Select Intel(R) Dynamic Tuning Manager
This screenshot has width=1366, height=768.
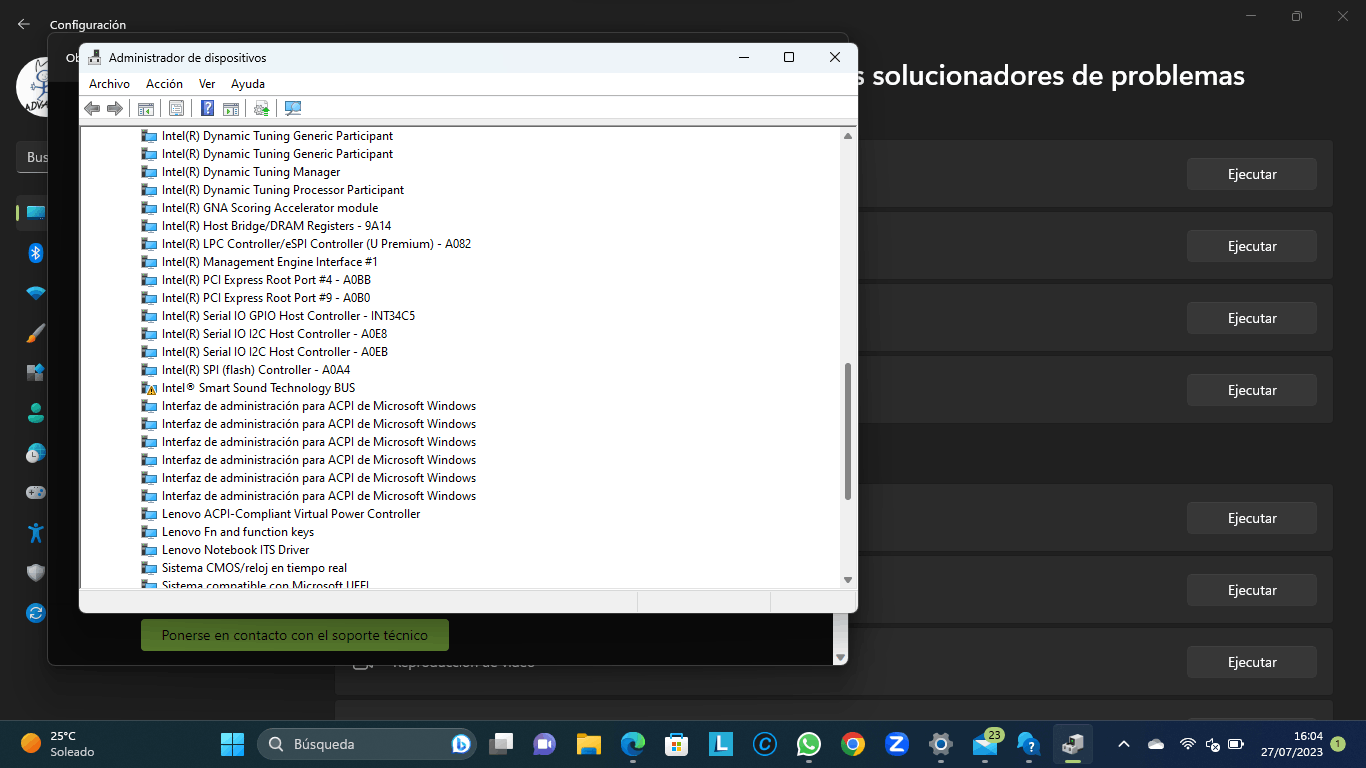(251, 172)
